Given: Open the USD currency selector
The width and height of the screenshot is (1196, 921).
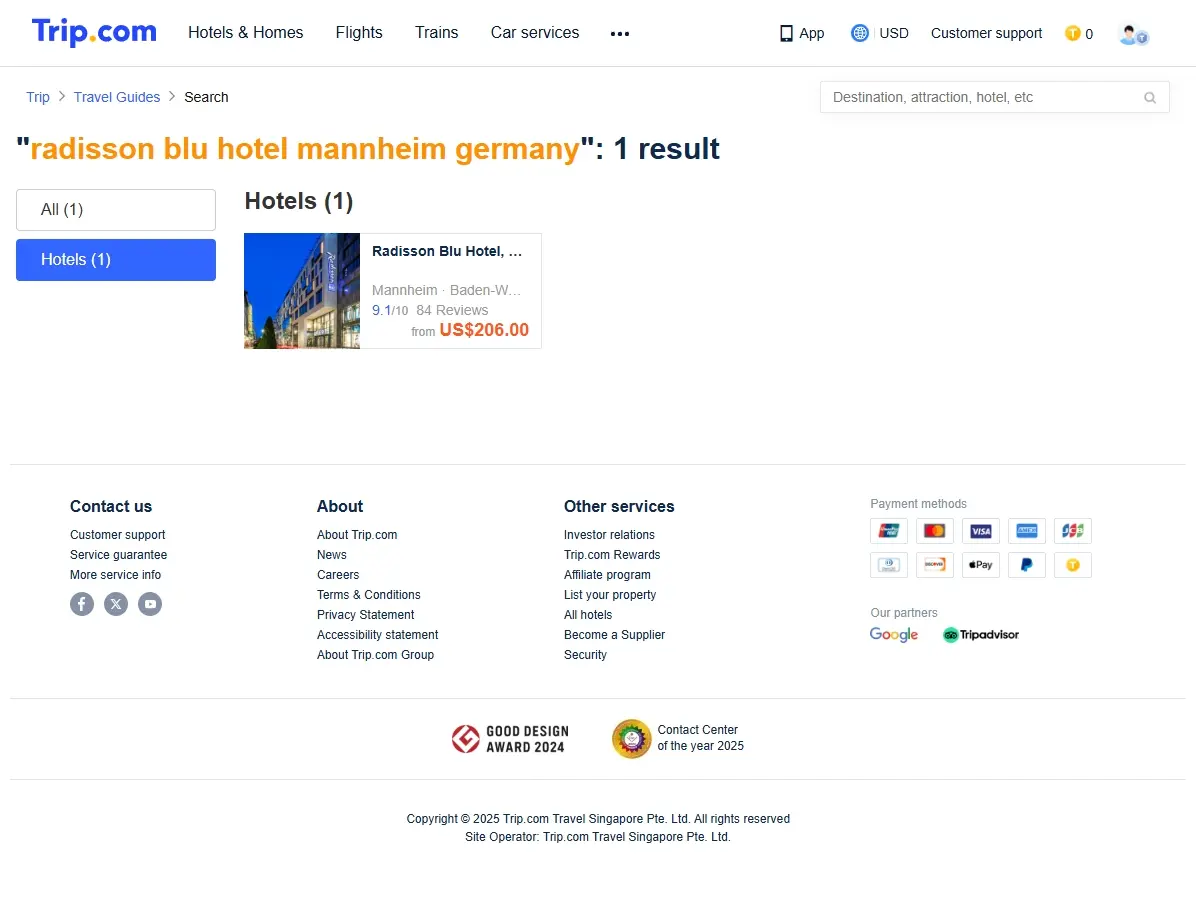Looking at the screenshot, I should [894, 34].
